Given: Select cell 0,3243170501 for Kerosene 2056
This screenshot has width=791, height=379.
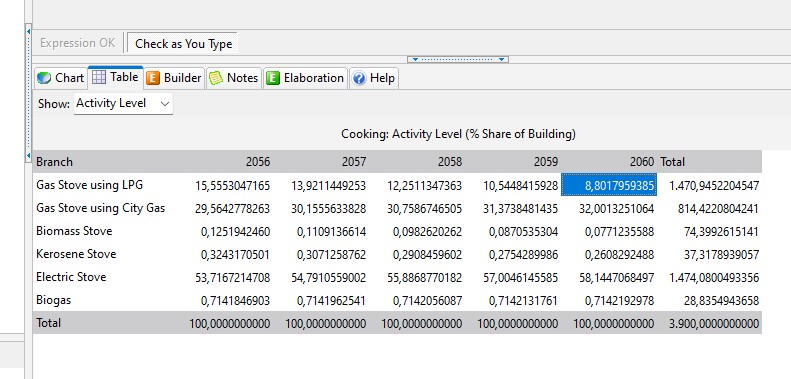Looking at the screenshot, I should coord(236,254).
